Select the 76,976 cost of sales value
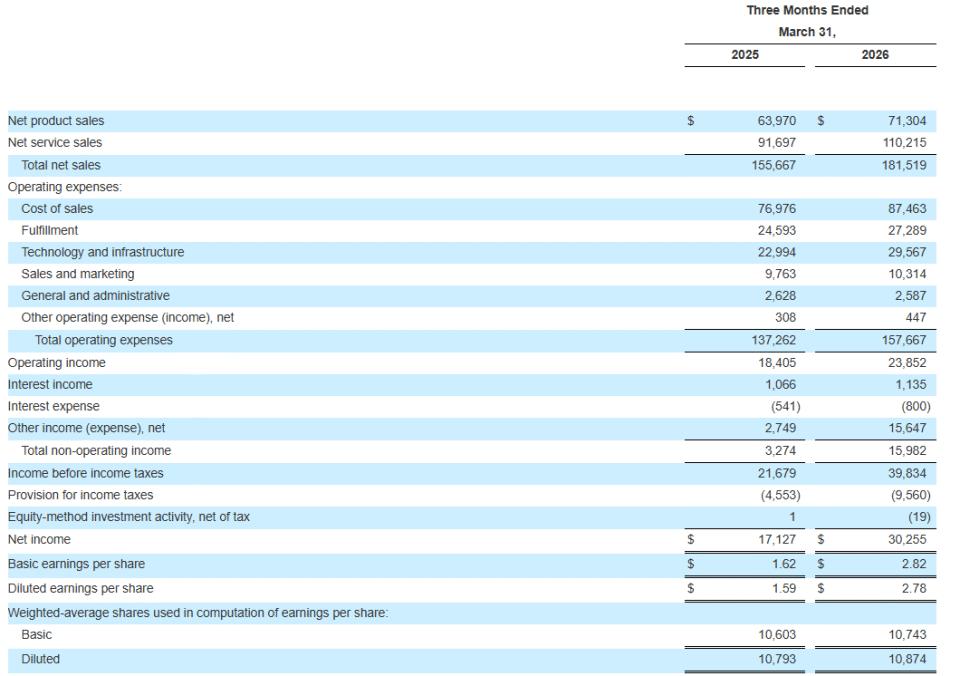Screen dimensions: 960x676 point(776,209)
